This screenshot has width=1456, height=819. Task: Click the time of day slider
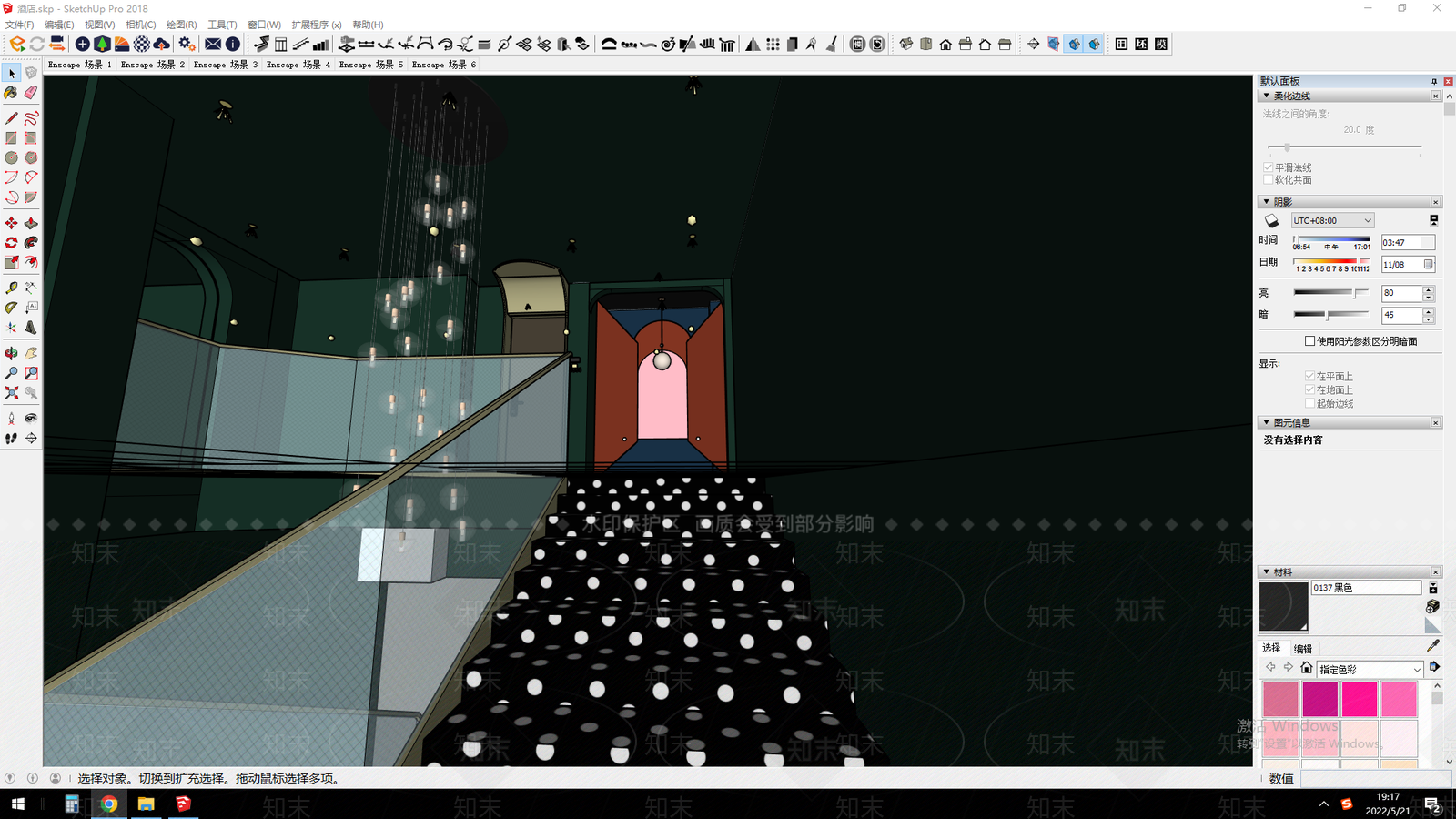tap(1331, 241)
